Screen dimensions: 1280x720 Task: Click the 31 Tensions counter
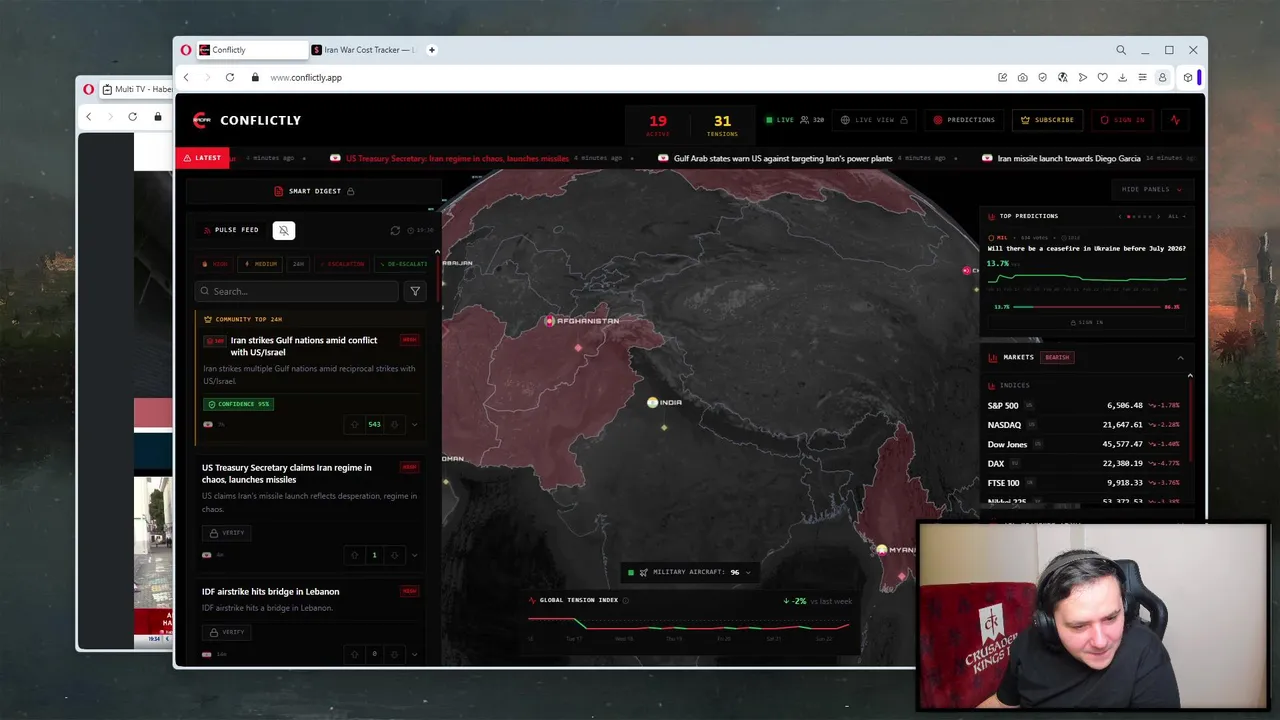click(722, 125)
